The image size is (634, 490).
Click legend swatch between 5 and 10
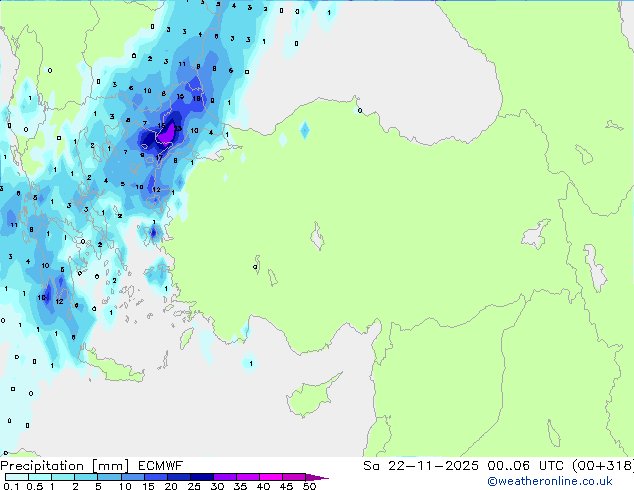click(109, 477)
